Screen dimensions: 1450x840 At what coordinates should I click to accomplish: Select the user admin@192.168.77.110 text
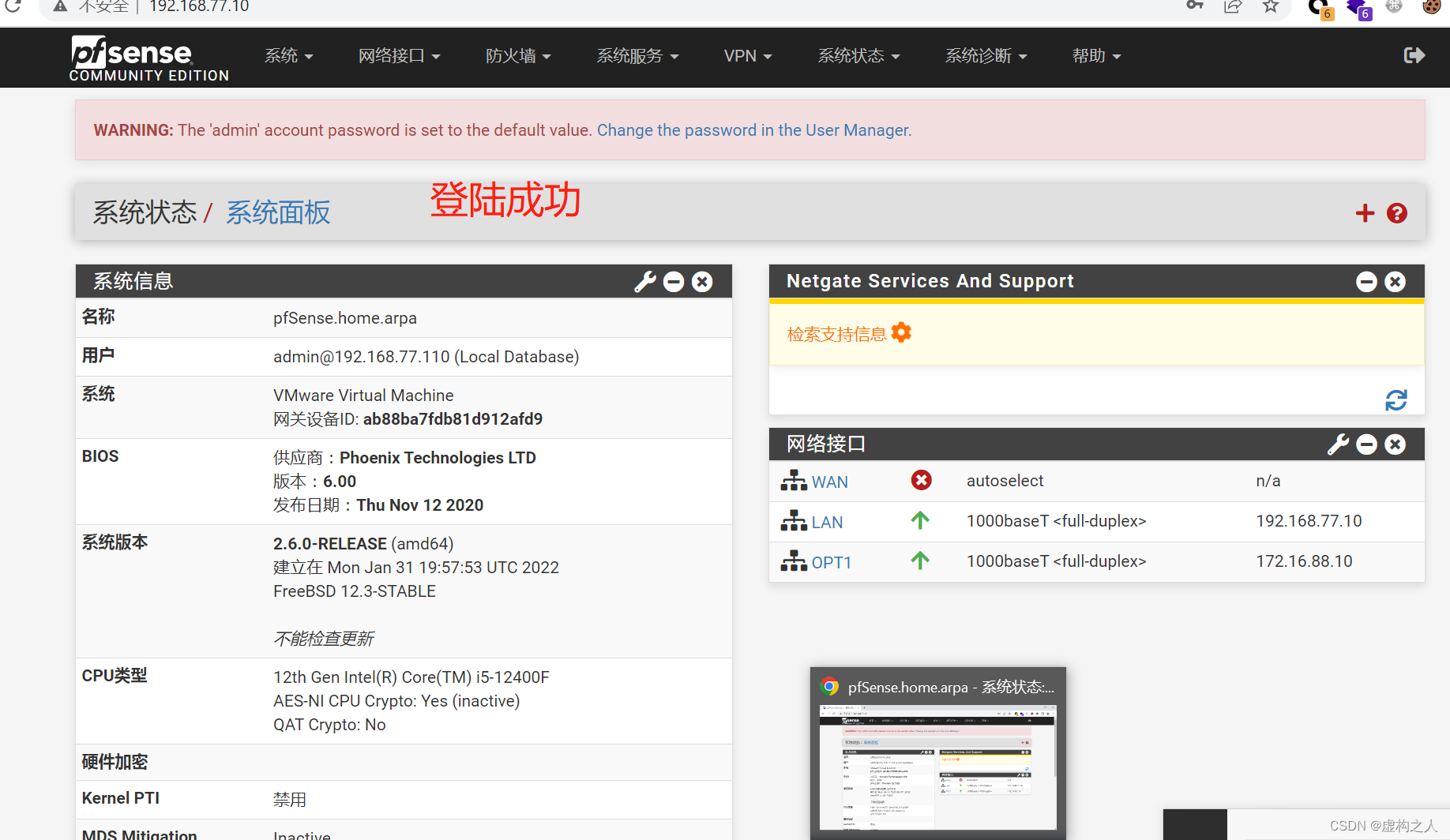click(362, 357)
